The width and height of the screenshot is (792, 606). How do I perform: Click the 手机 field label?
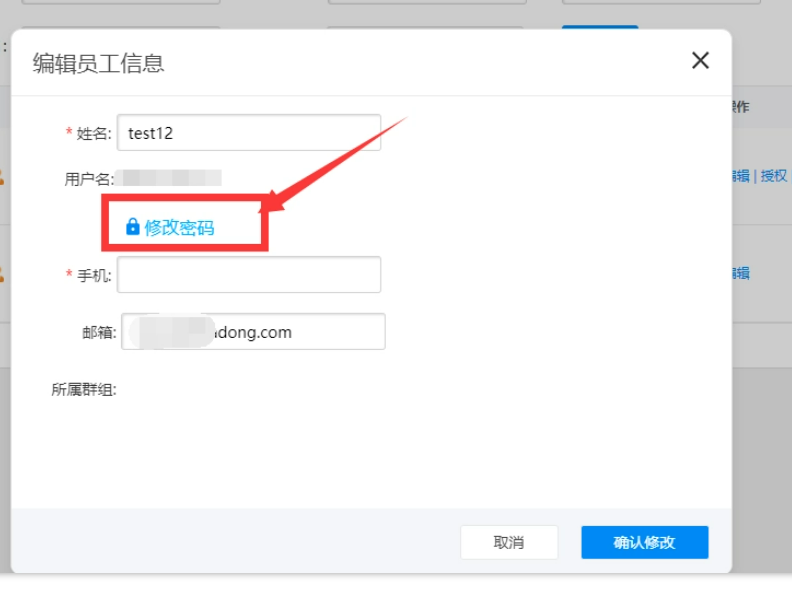94,275
